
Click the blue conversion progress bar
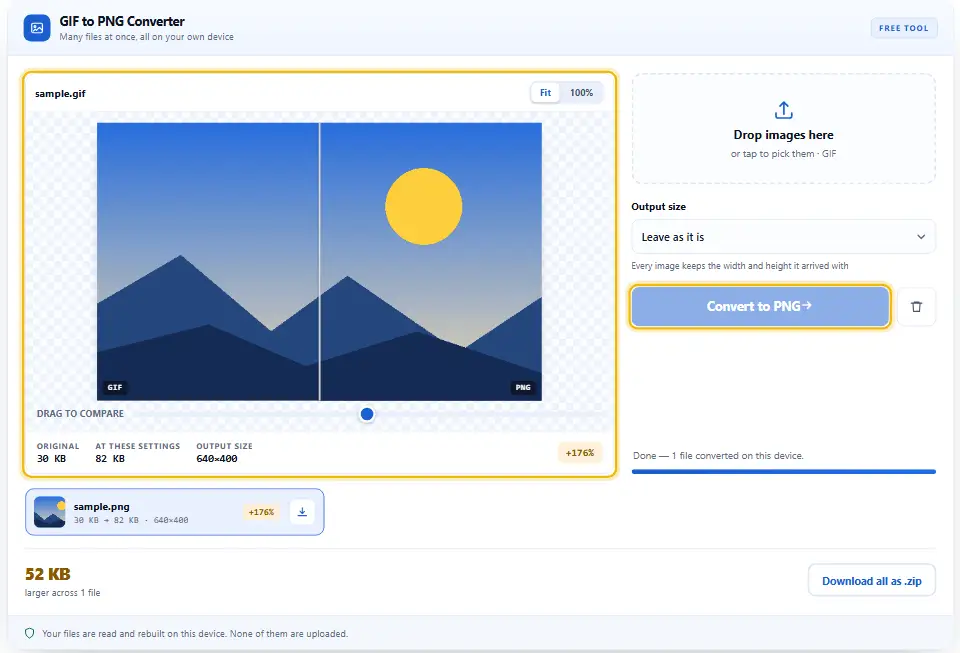coord(783,471)
